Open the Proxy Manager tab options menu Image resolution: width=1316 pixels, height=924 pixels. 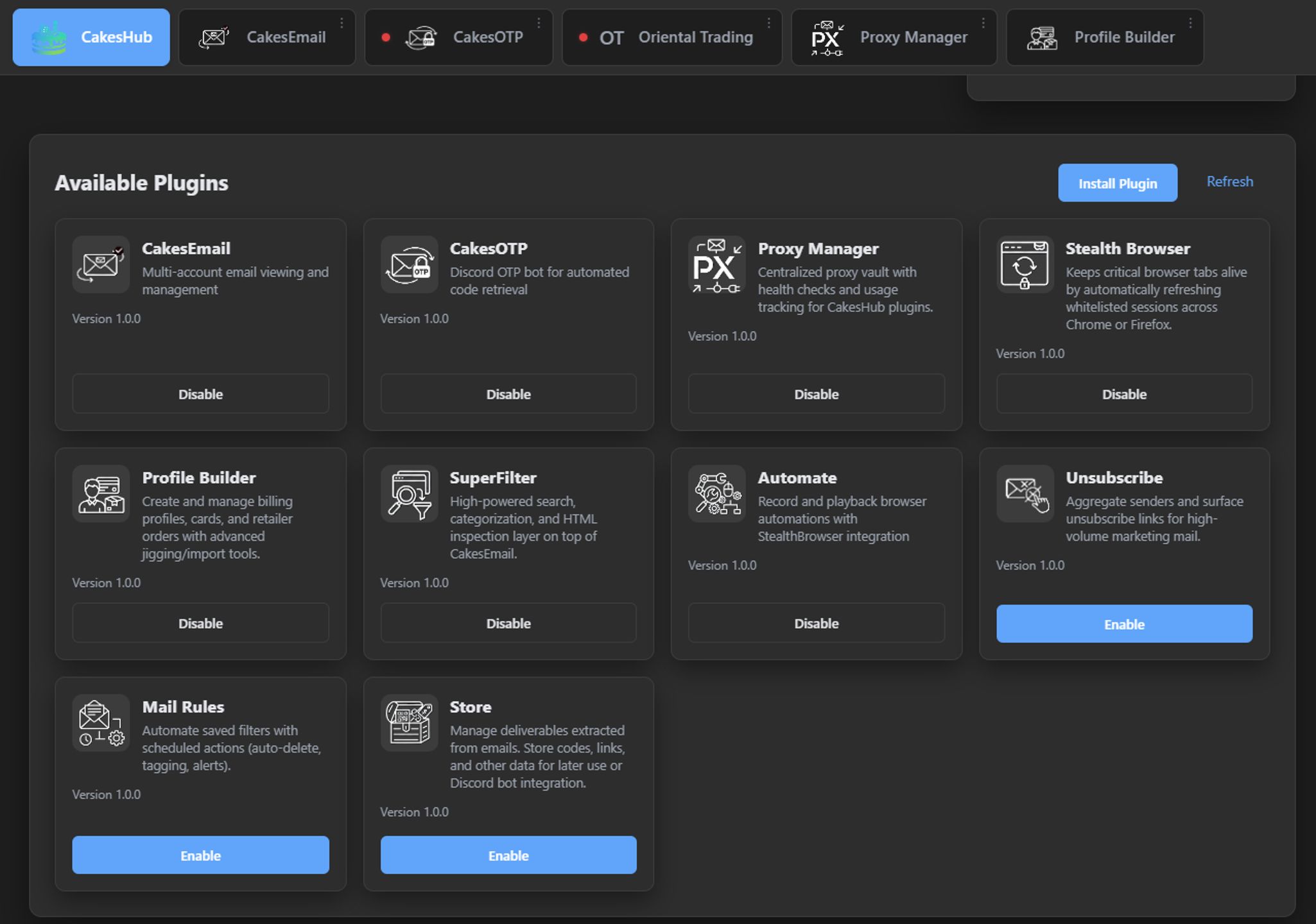[983, 23]
